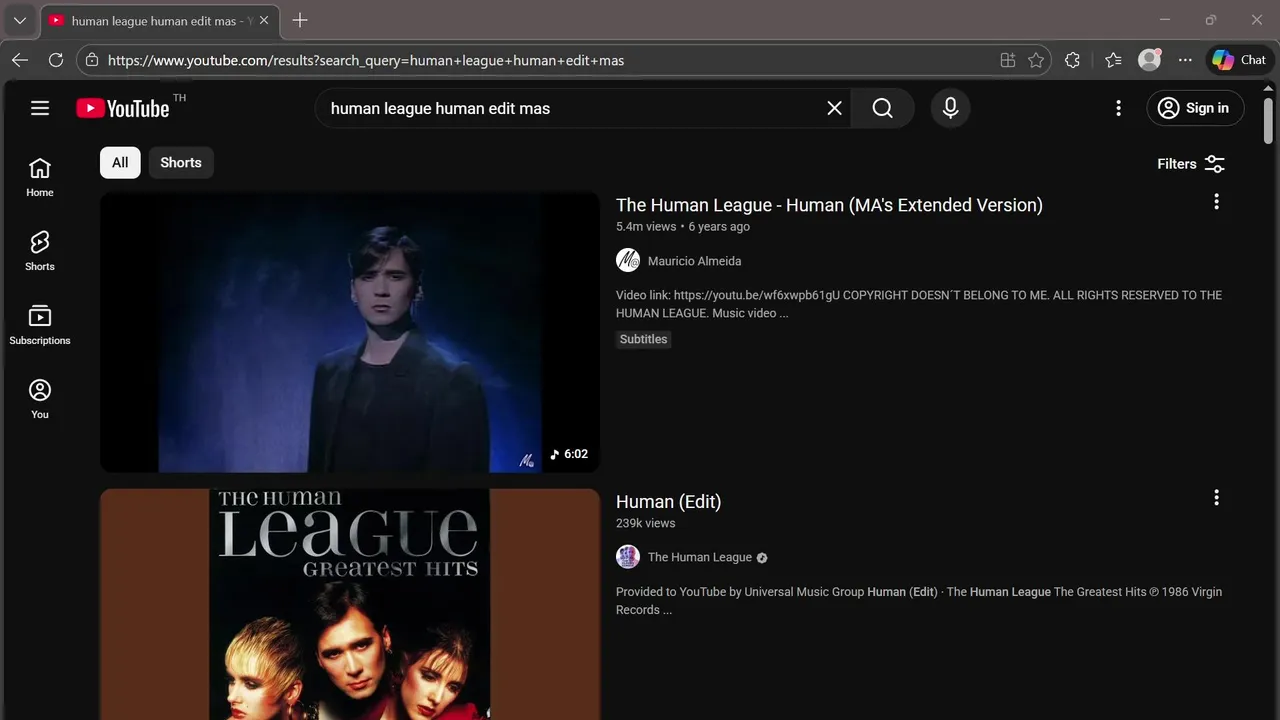Expand the tab actions dropdown chevron
The height and width of the screenshot is (720, 1280).
(x=20, y=20)
